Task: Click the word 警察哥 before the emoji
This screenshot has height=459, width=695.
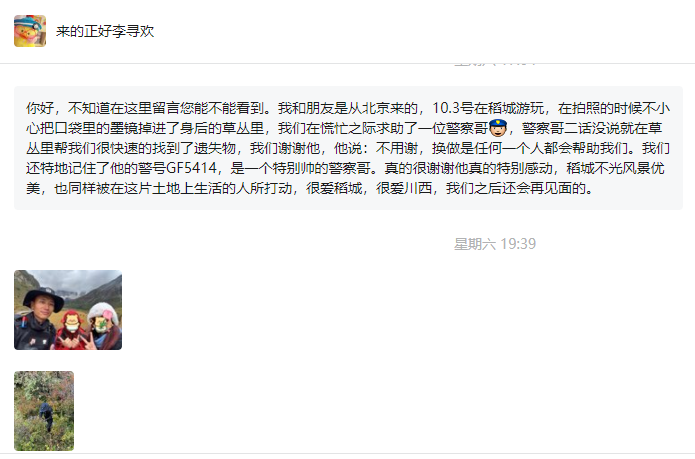Action: 467,128
